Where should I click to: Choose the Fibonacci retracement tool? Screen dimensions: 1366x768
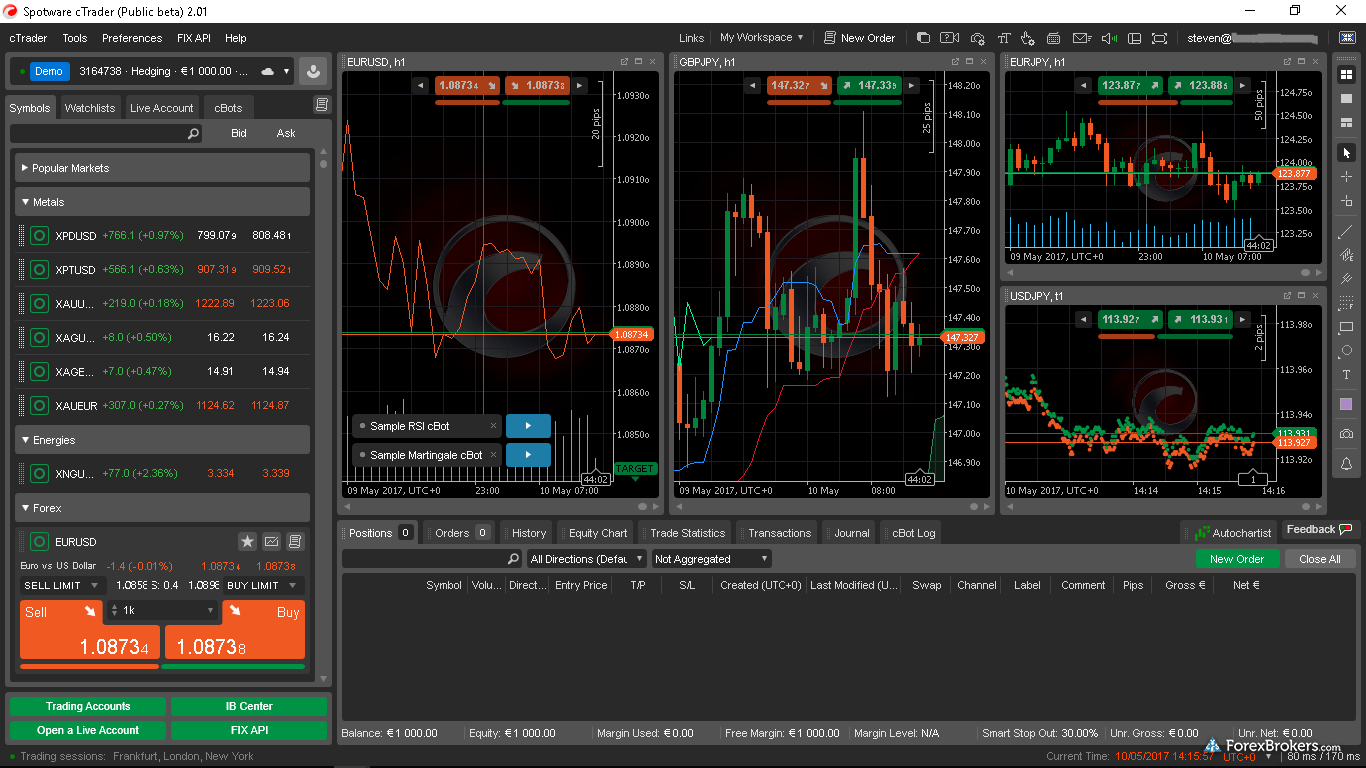[1346, 303]
